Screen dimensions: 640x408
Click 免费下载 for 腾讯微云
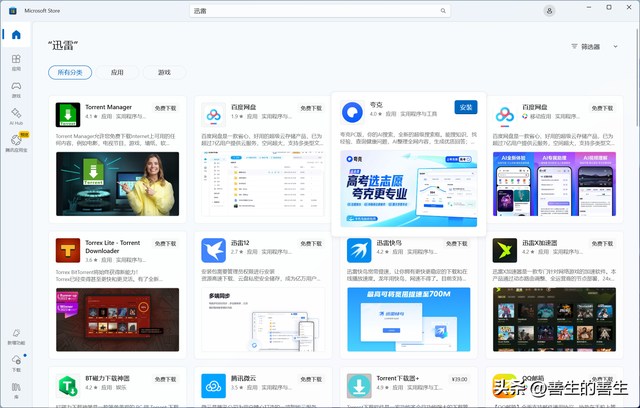click(311, 379)
